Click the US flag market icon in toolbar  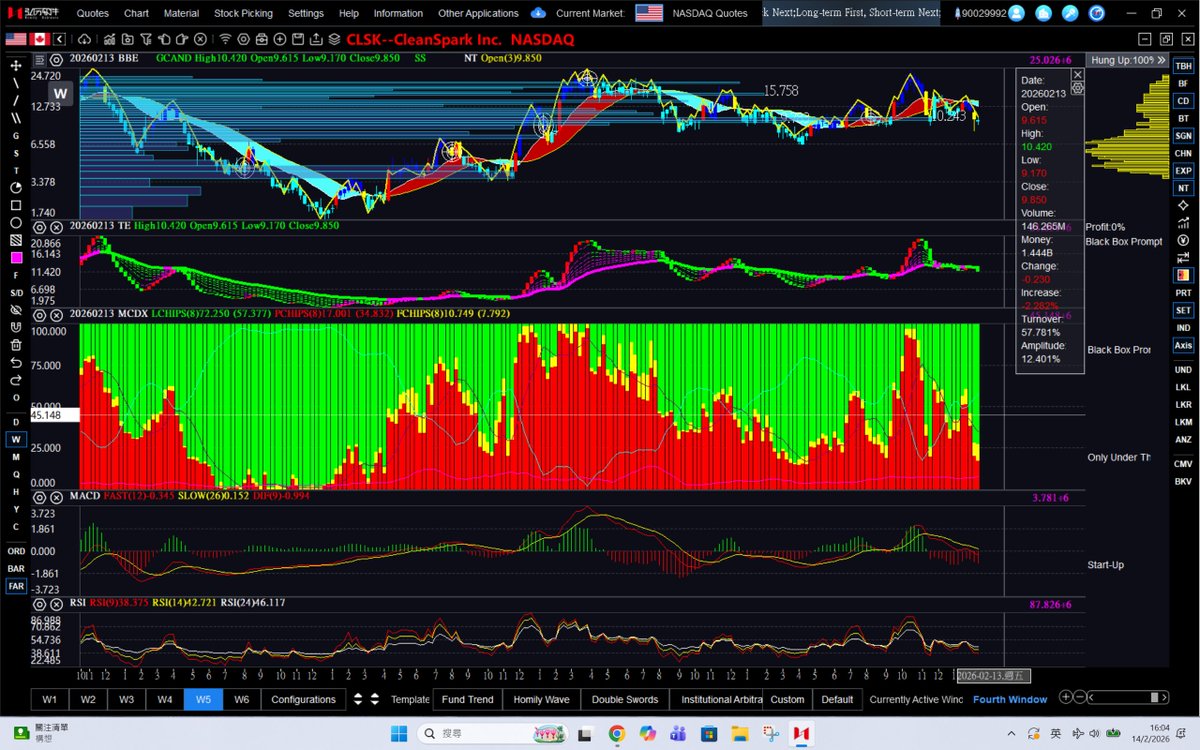click(16, 39)
